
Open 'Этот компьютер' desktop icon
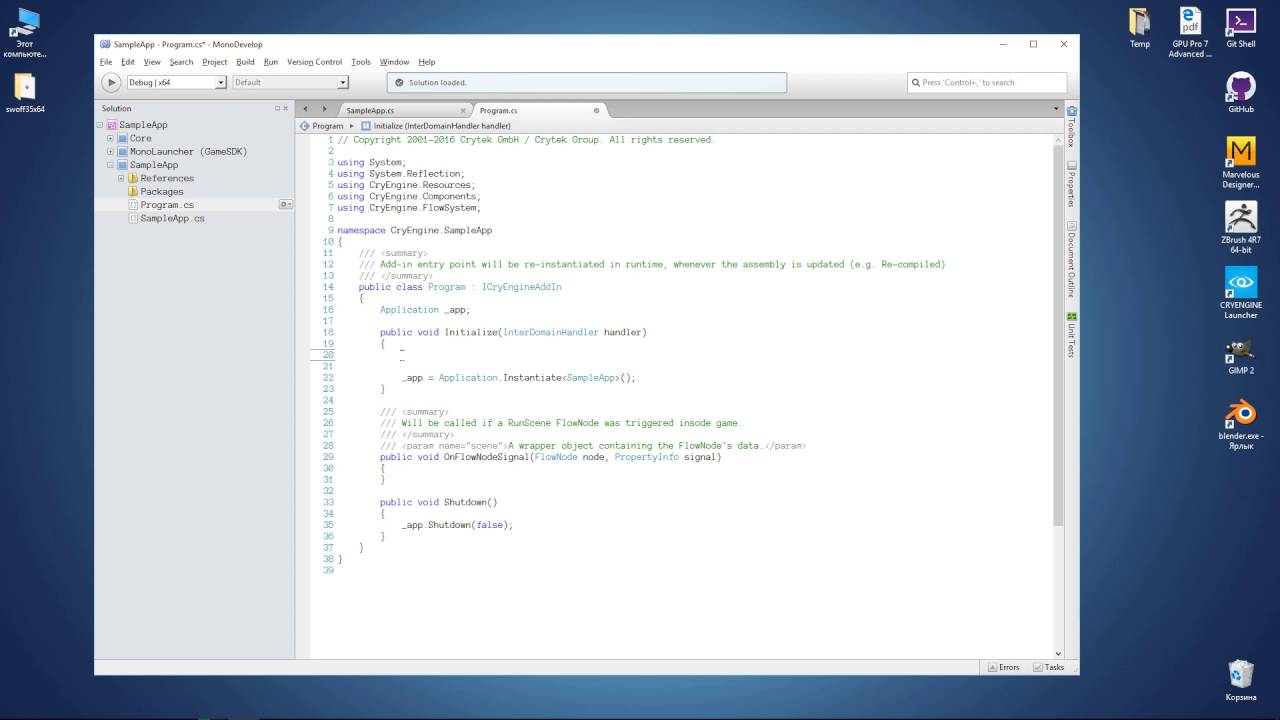click(25, 33)
